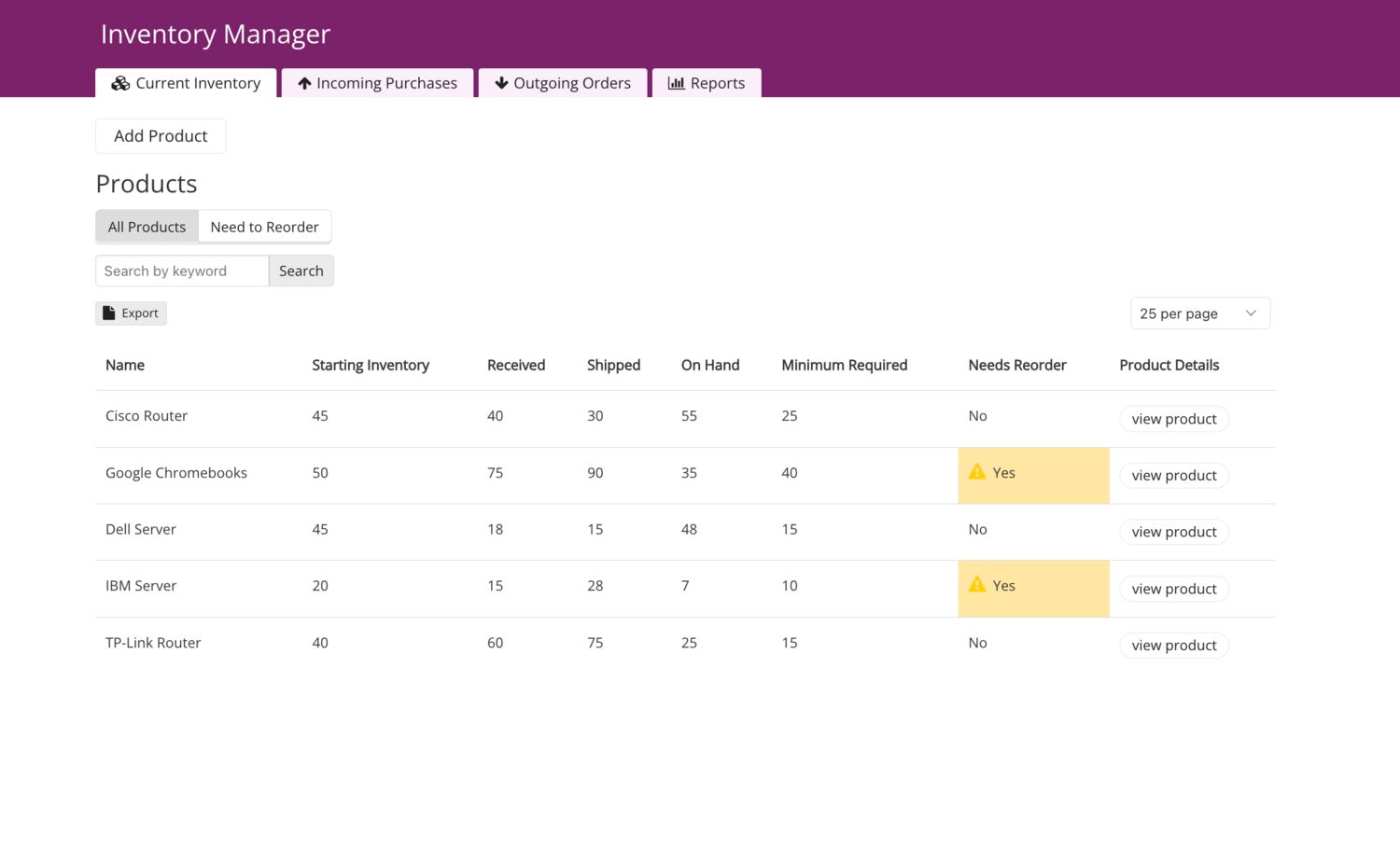This screenshot has height=849, width=1400.
Task: Open the 25 per page dropdown
Action: click(x=1199, y=313)
